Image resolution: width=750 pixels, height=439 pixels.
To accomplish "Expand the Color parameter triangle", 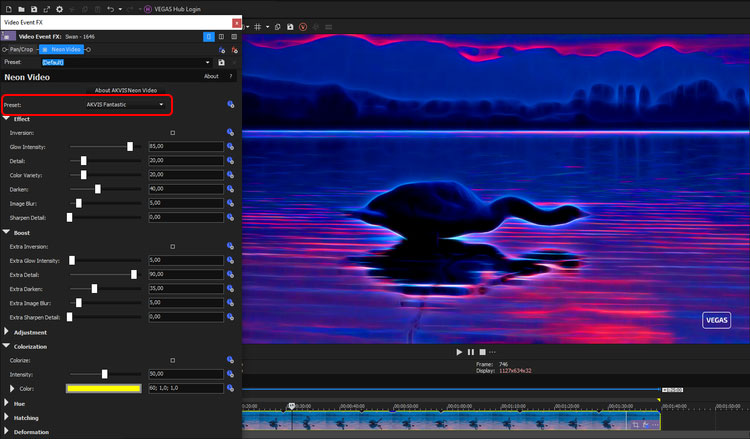I will click(12, 389).
